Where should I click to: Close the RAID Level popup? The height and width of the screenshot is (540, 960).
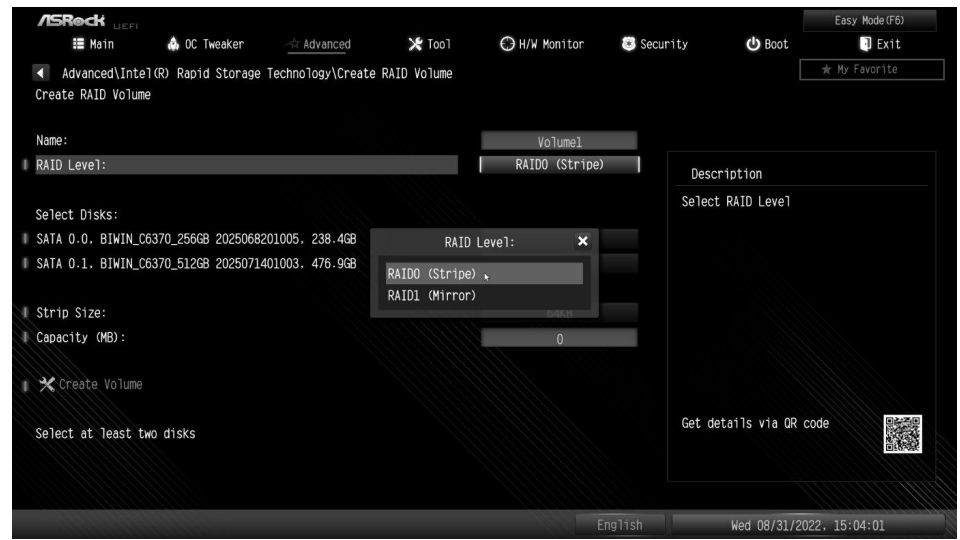point(584,241)
